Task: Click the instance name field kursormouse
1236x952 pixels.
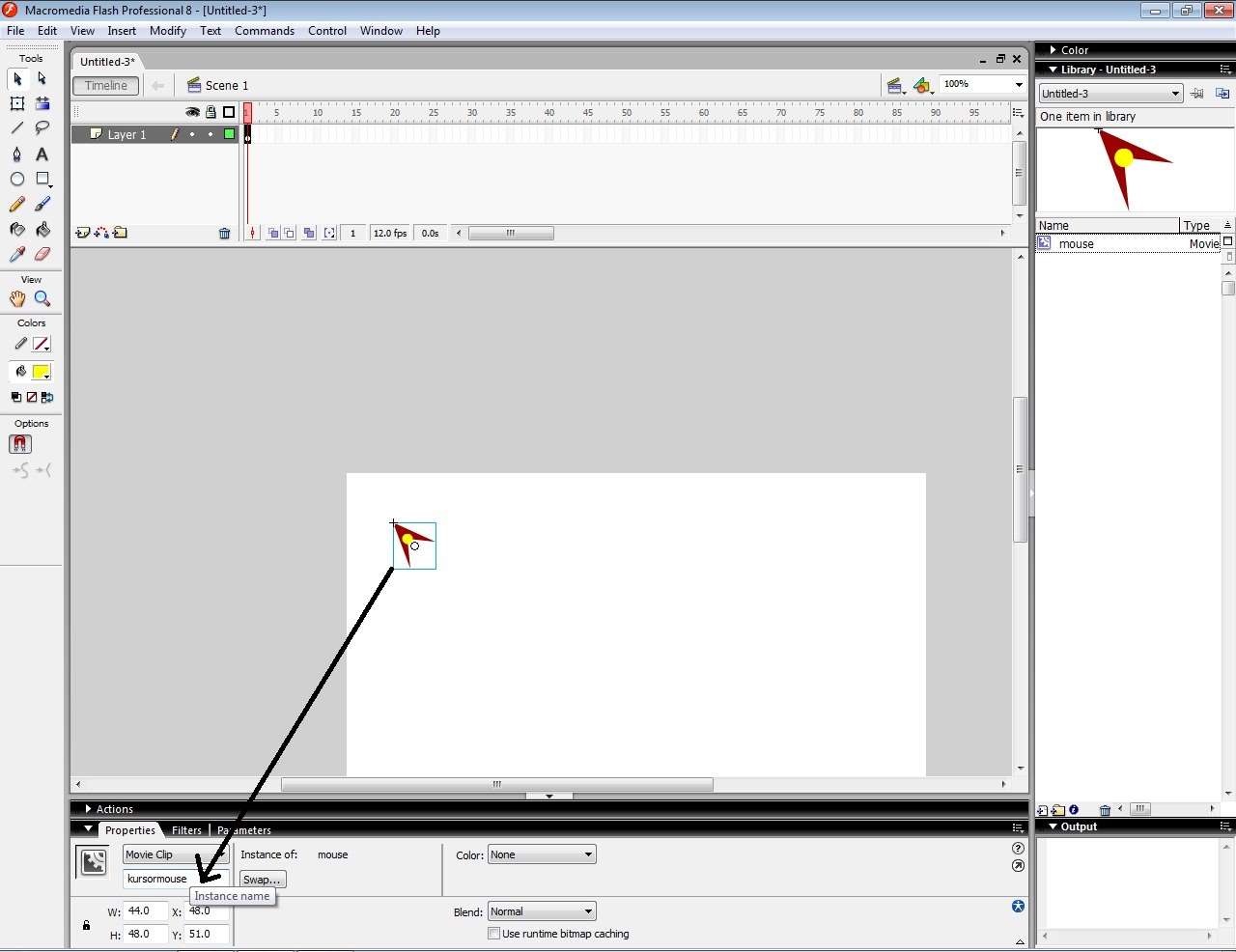Action: tap(176, 879)
